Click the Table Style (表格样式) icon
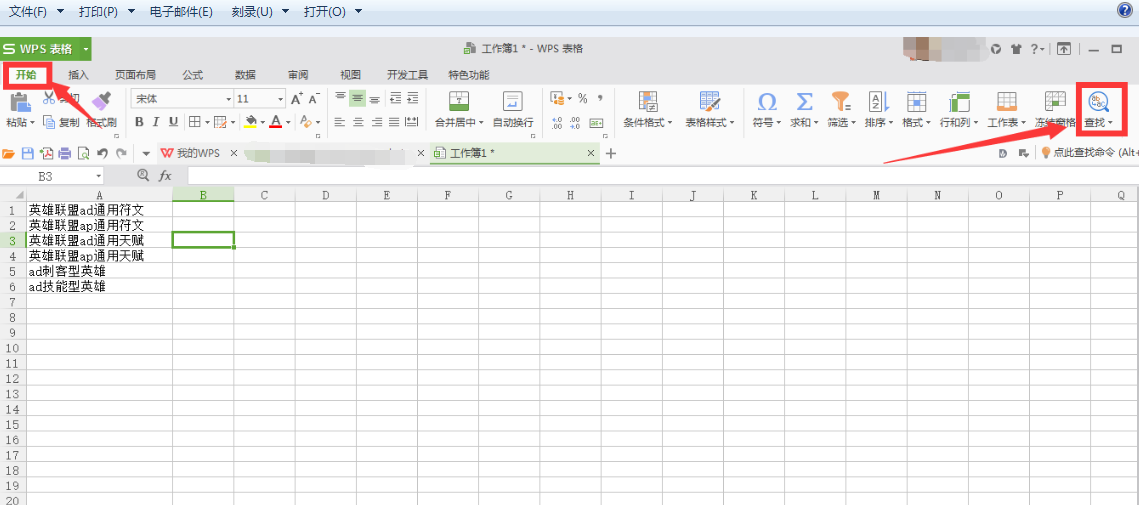The image size is (1139, 505). [710, 101]
